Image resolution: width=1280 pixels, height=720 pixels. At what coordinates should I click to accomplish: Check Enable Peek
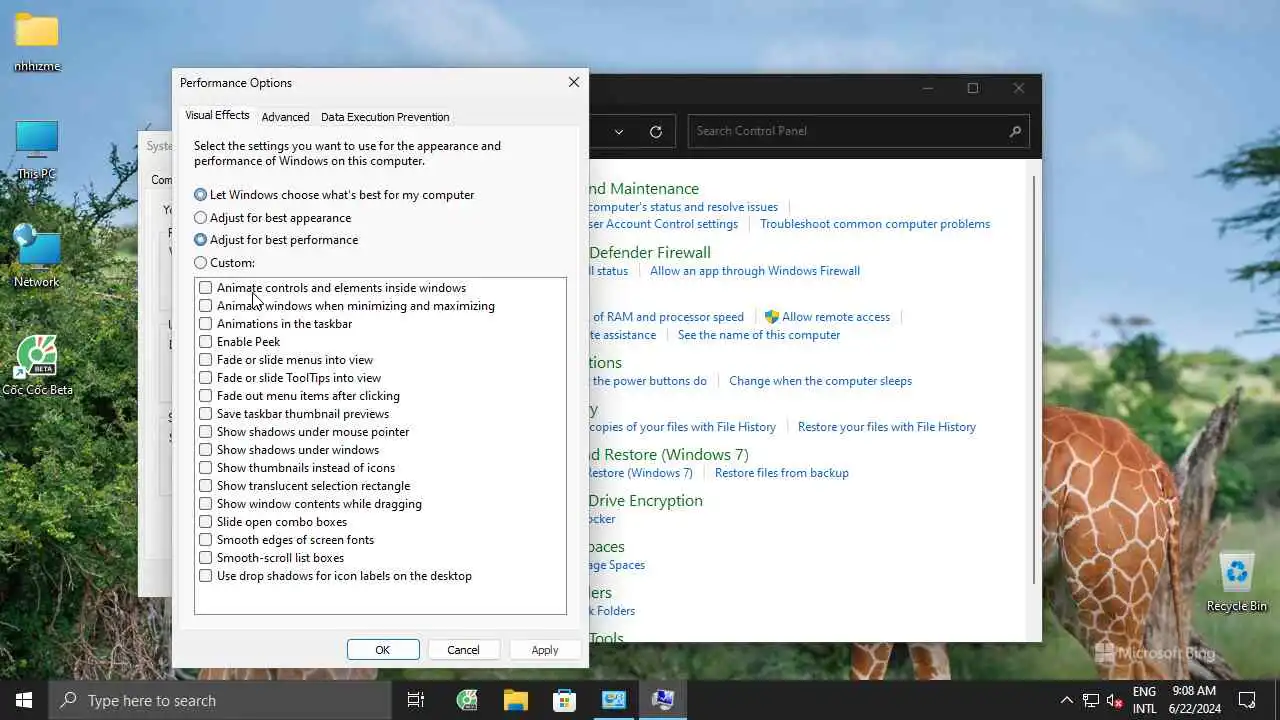pyautogui.click(x=205, y=342)
